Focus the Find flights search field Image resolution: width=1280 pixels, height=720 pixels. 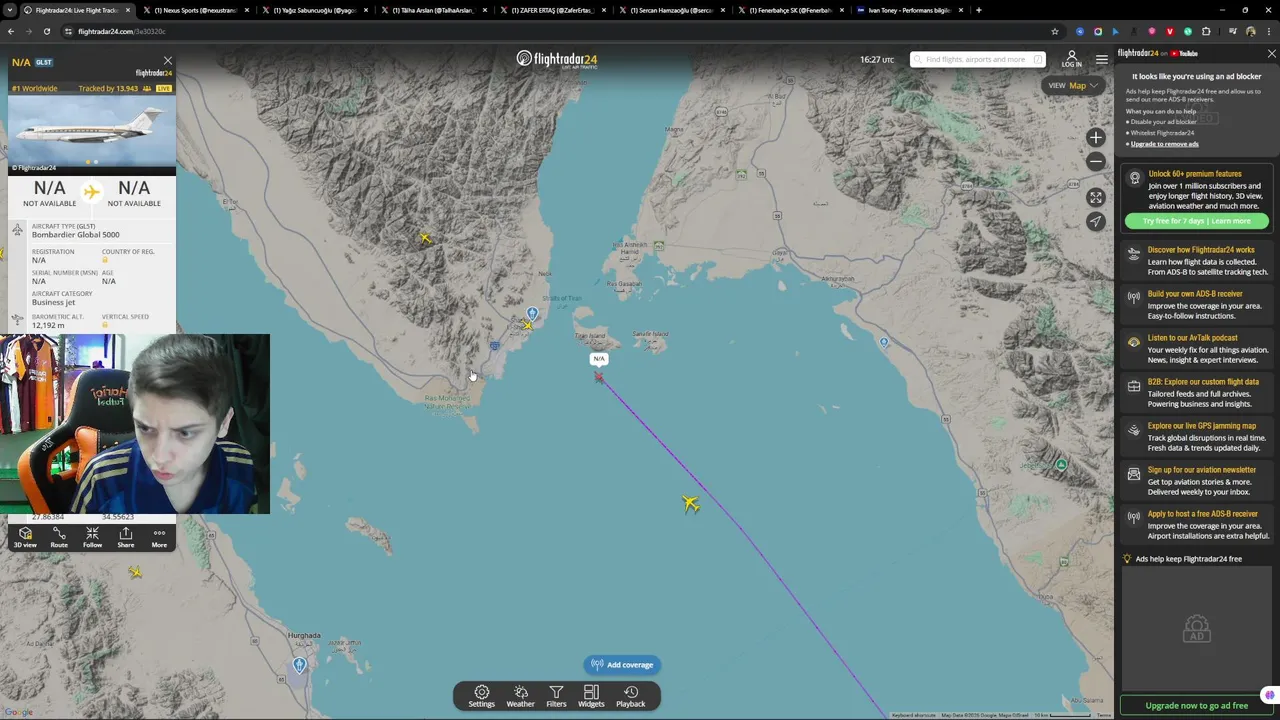tap(978, 59)
